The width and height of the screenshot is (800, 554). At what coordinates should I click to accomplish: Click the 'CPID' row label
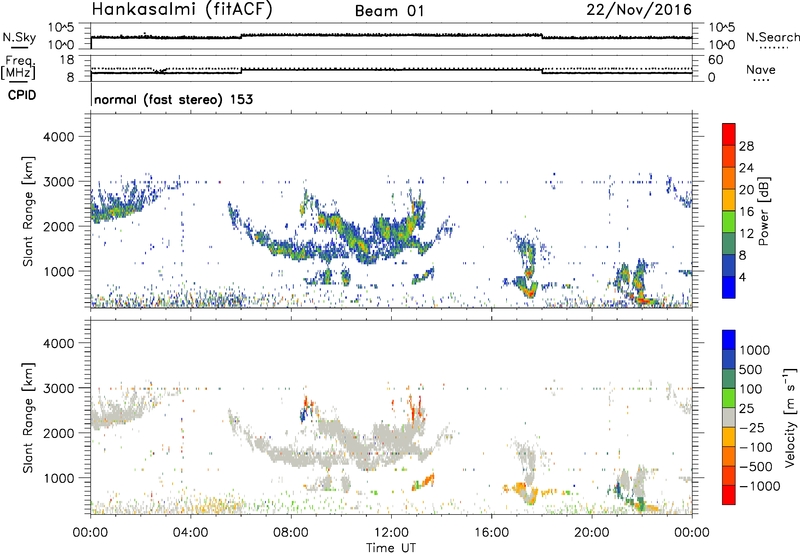(22, 95)
